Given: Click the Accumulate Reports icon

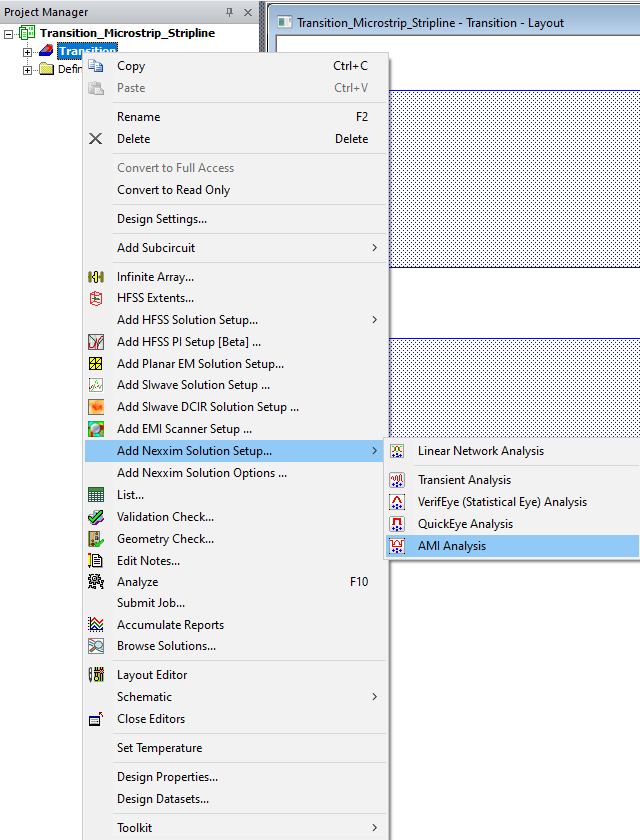Looking at the screenshot, I should click(96, 625).
